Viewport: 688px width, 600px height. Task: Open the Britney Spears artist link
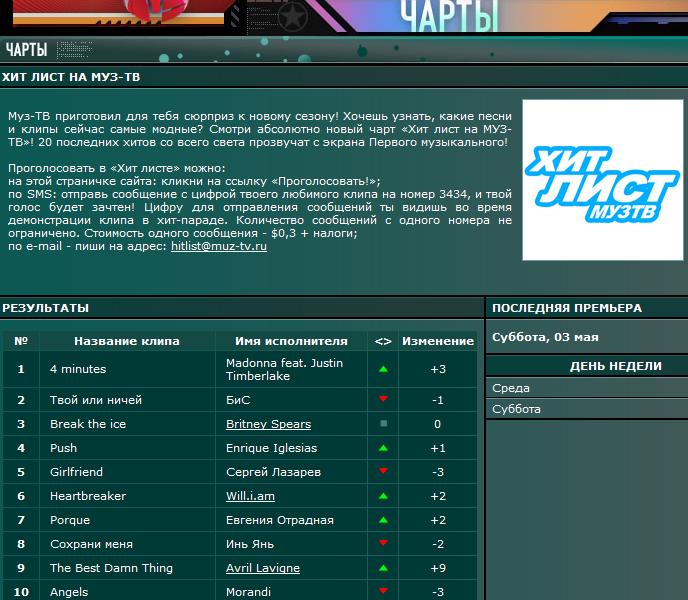[x=269, y=424]
